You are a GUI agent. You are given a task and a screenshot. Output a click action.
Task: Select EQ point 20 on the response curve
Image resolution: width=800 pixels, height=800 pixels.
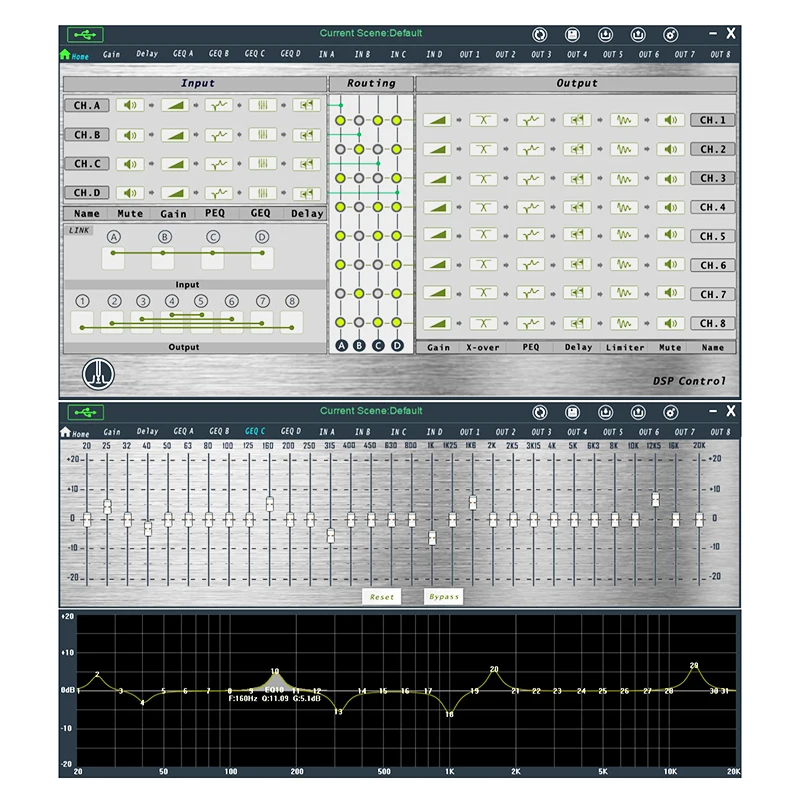pyautogui.click(x=494, y=669)
